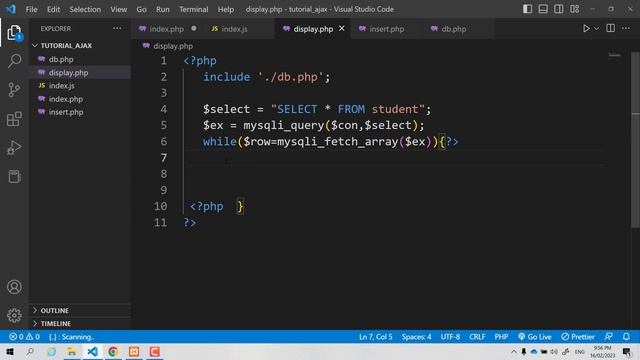Toggle the primary side bar layout icon
The height and width of the screenshot is (360, 640).
(527, 9)
